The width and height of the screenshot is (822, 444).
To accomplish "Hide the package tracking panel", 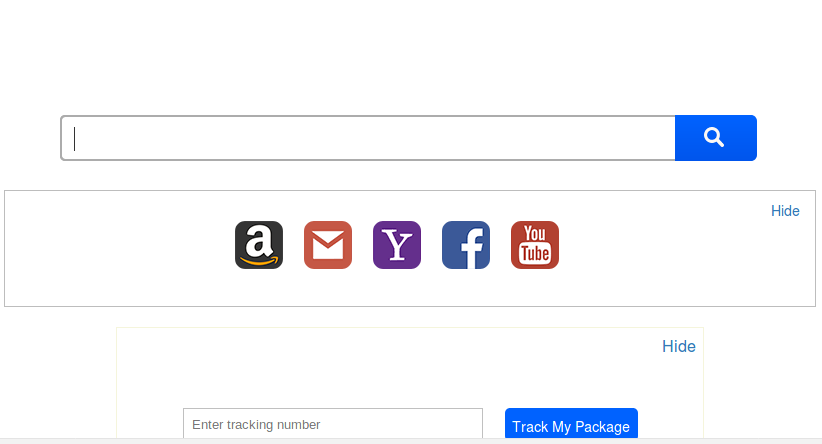I will (x=678, y=347).
